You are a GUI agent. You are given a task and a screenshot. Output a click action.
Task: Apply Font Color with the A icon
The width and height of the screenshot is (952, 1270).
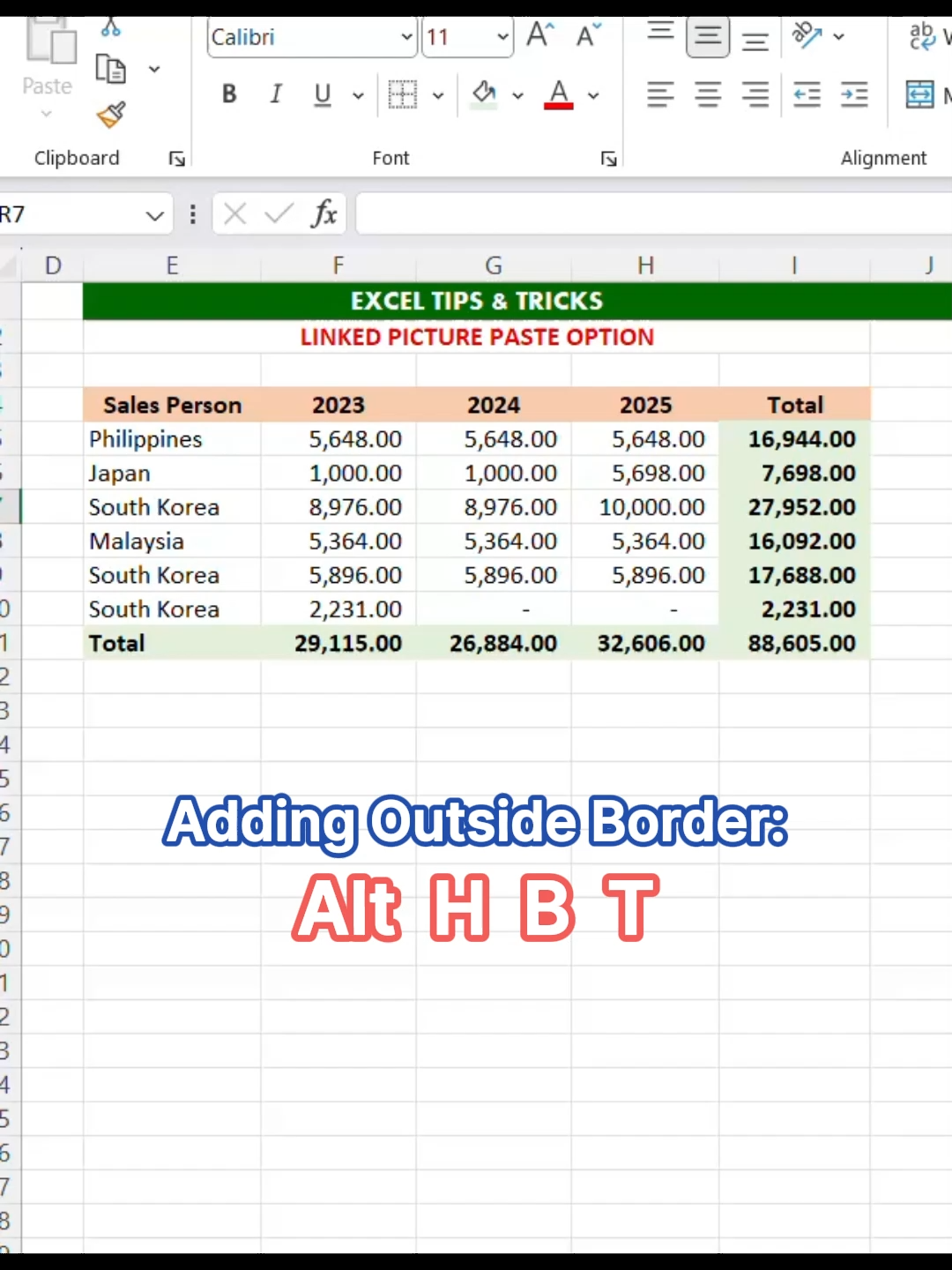pos(558,94)
